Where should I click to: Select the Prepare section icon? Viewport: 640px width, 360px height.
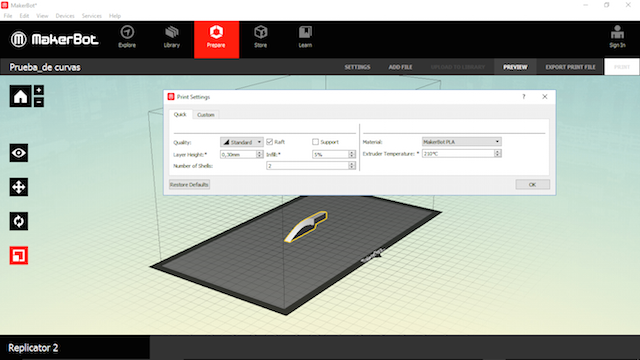(216, 32)
